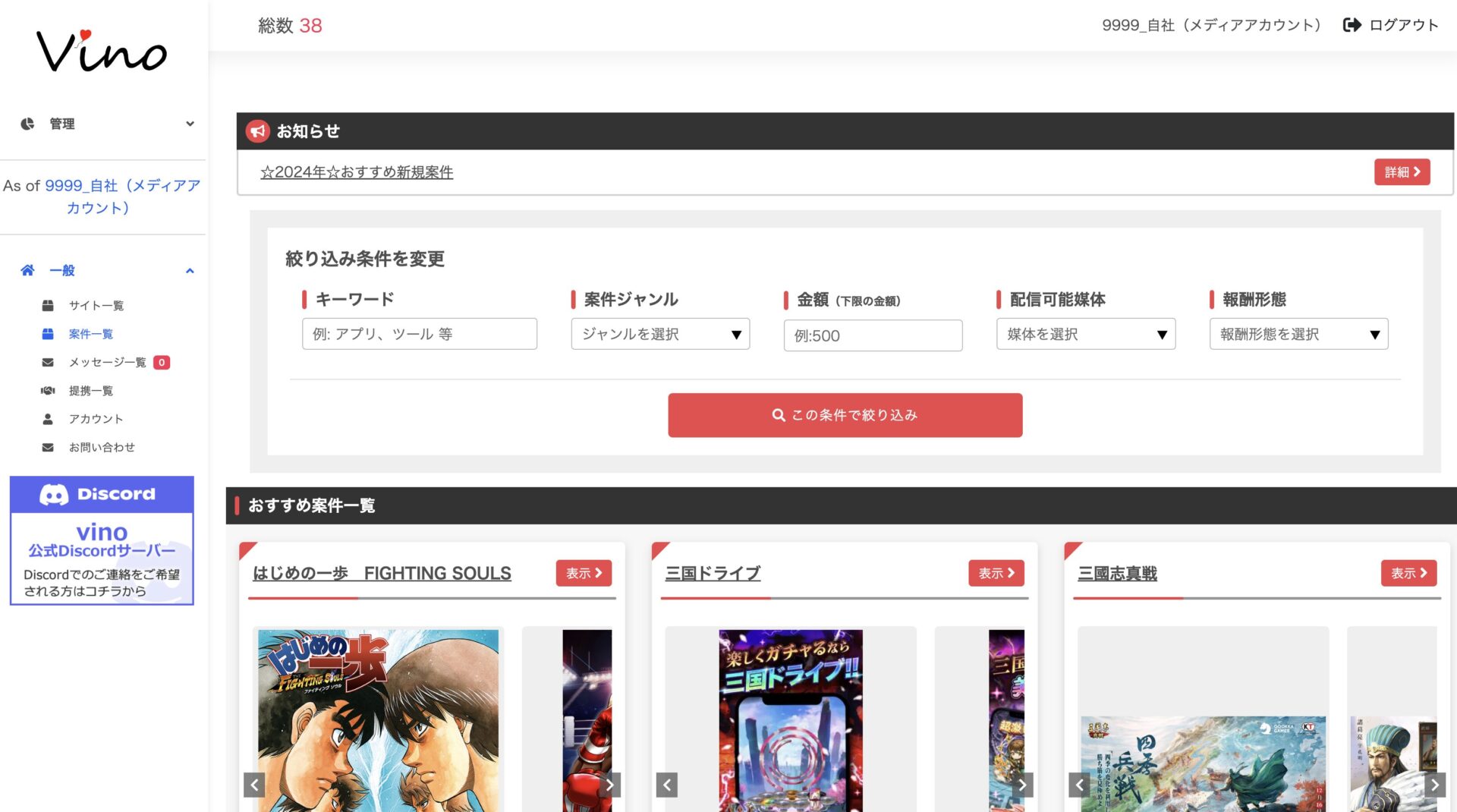This screenshot has height=812, width=1457.
Task: Collapse the 一般 sidebar section
Action: pos(189,270)
